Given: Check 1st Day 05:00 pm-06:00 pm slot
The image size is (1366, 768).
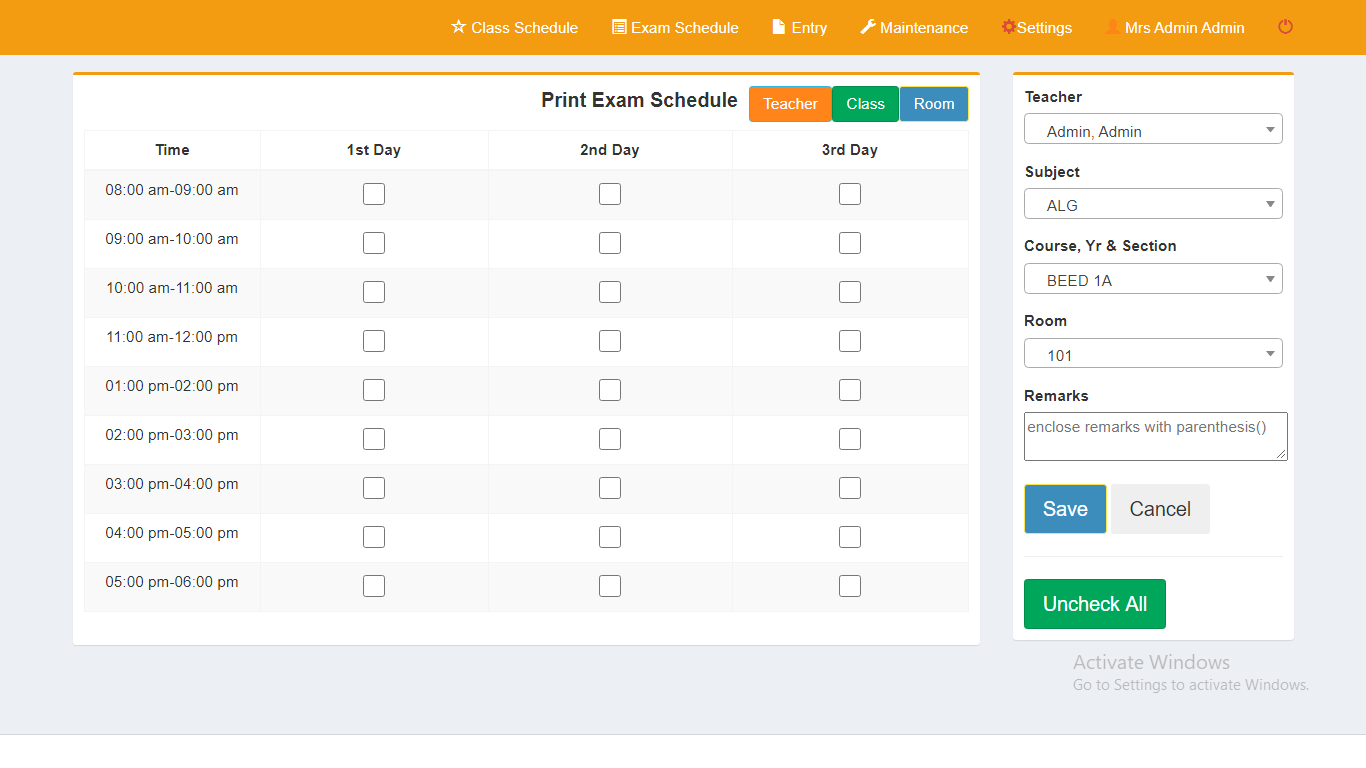Looking at the screenshot, I should (x=374, y=586).
